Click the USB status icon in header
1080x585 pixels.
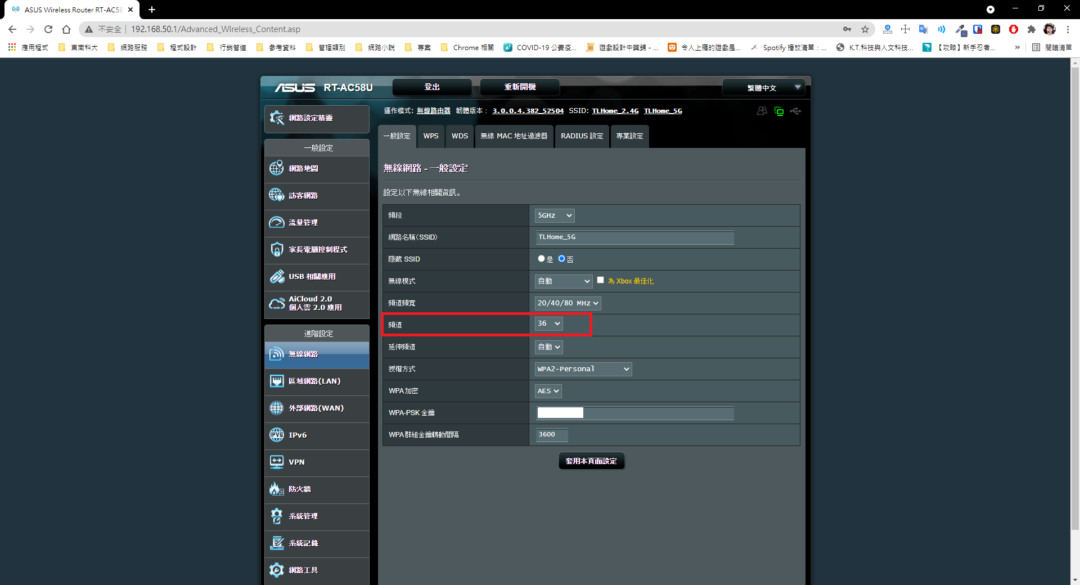click(x=796, y=111)
